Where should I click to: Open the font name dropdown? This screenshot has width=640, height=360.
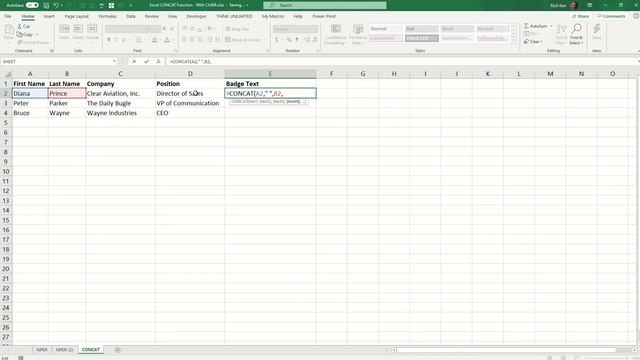click(x=125, y=29)
